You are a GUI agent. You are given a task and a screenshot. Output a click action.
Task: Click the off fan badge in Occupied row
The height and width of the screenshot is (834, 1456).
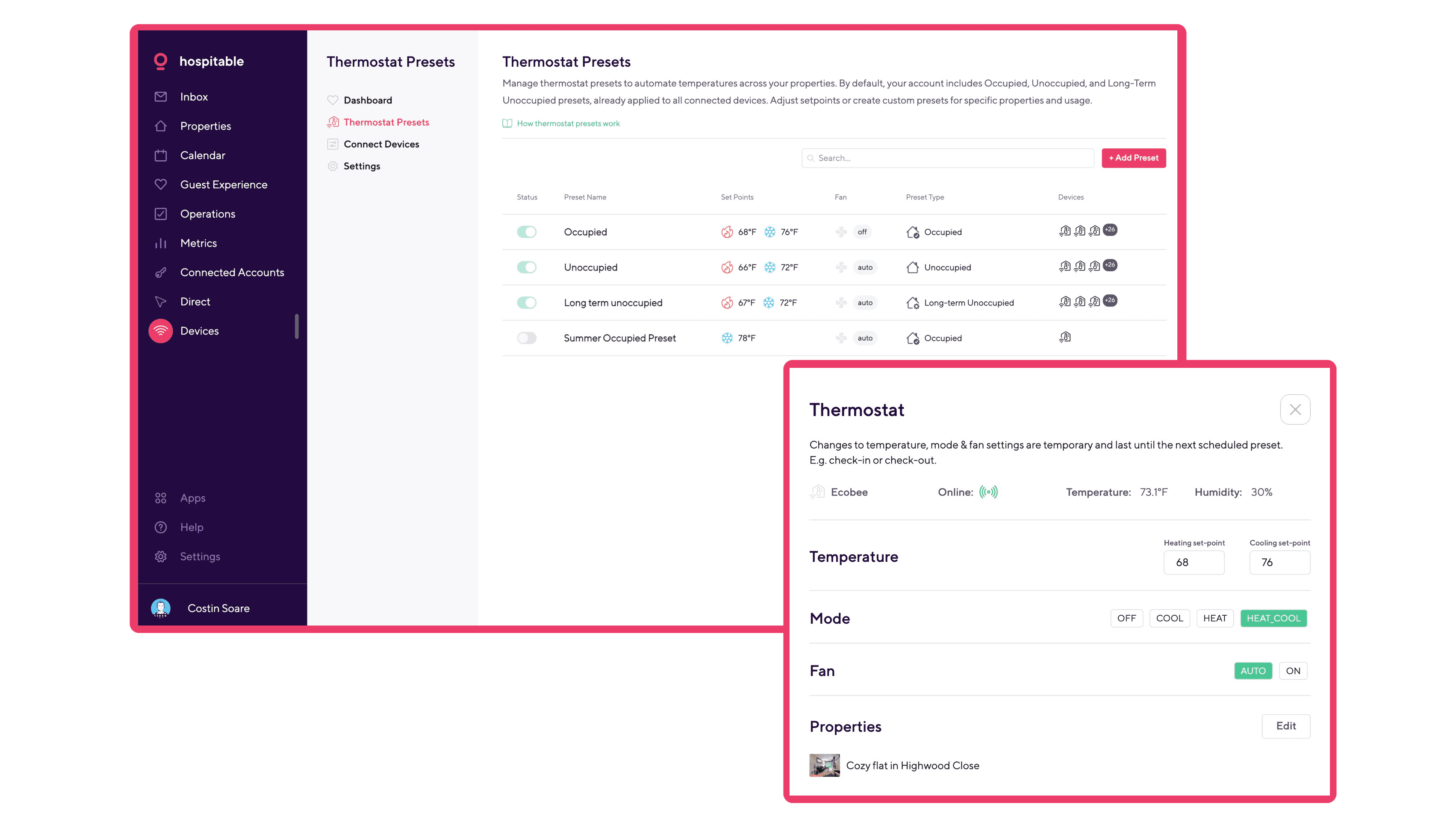(862, 232)
